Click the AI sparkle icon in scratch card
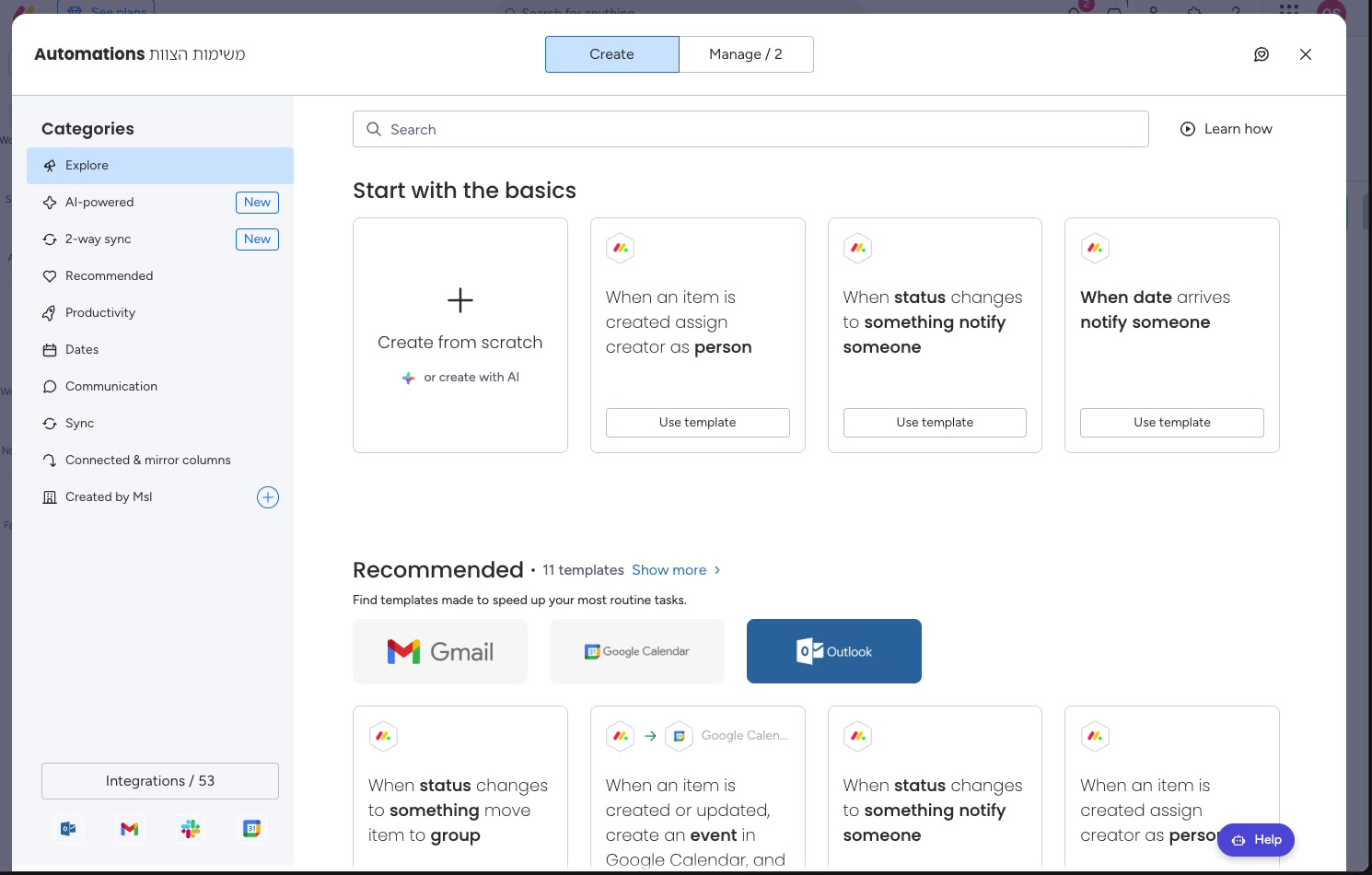Screen dimensions: 1372x875 (408, 378)
